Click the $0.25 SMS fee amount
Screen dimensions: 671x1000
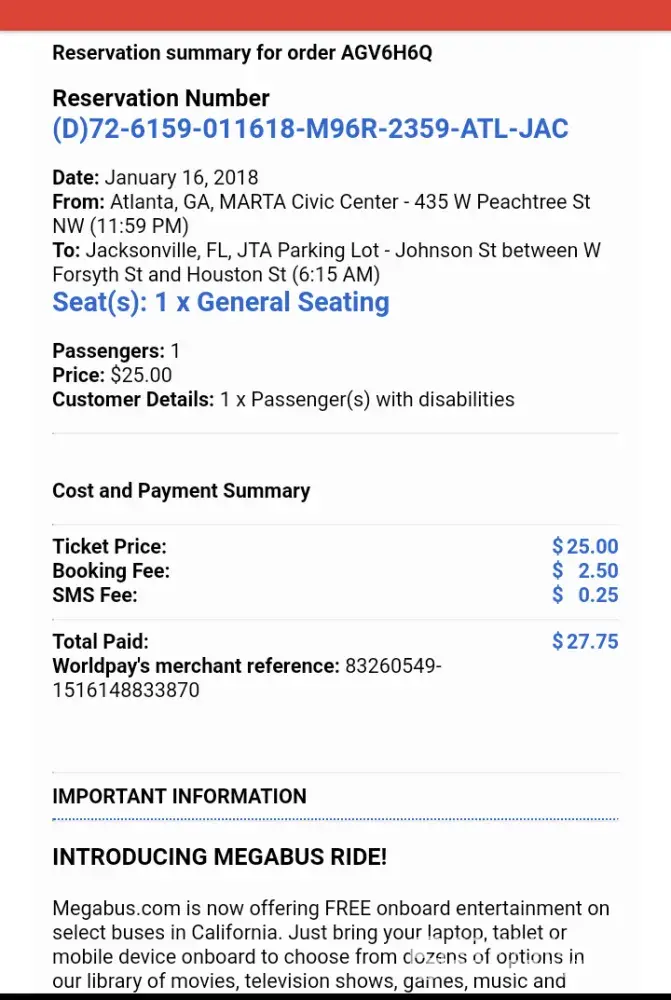(x=585, y=595)
